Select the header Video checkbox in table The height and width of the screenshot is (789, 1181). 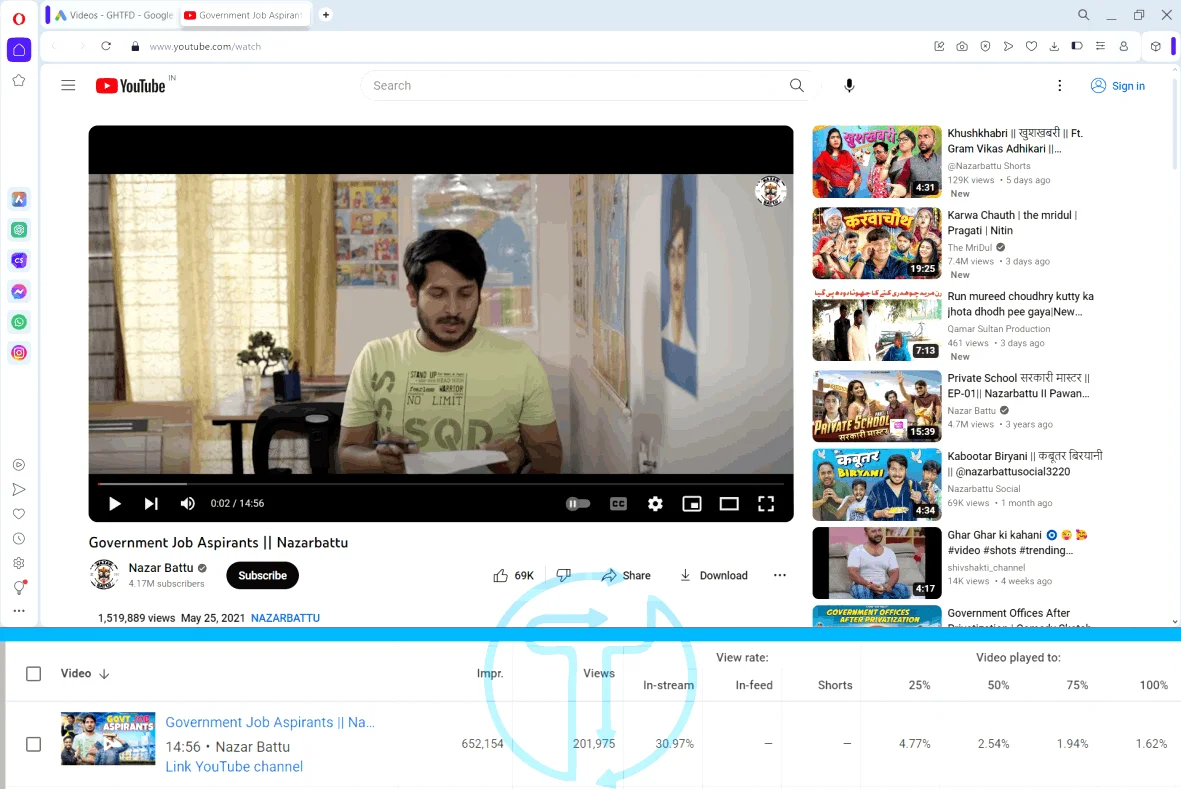click(33, 674)
